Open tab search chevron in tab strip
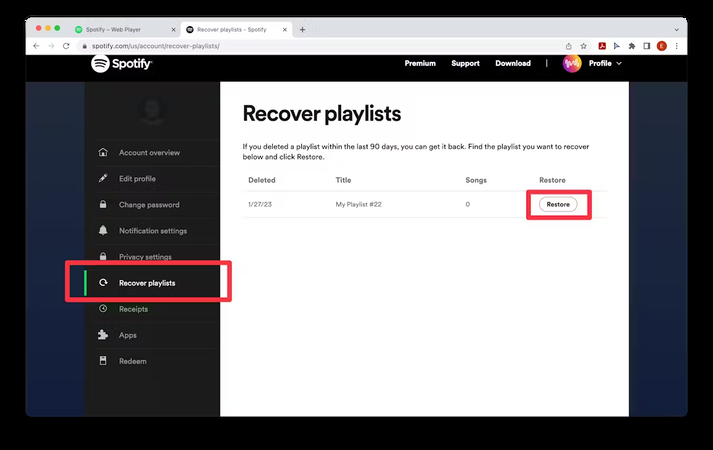 click(x=677, y=30)
